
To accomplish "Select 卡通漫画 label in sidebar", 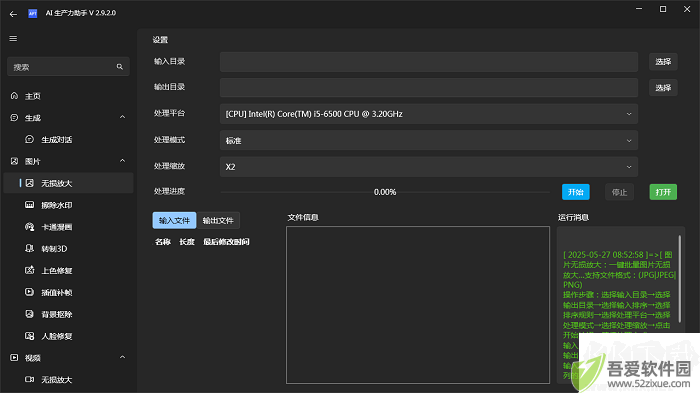I will 57,227.
